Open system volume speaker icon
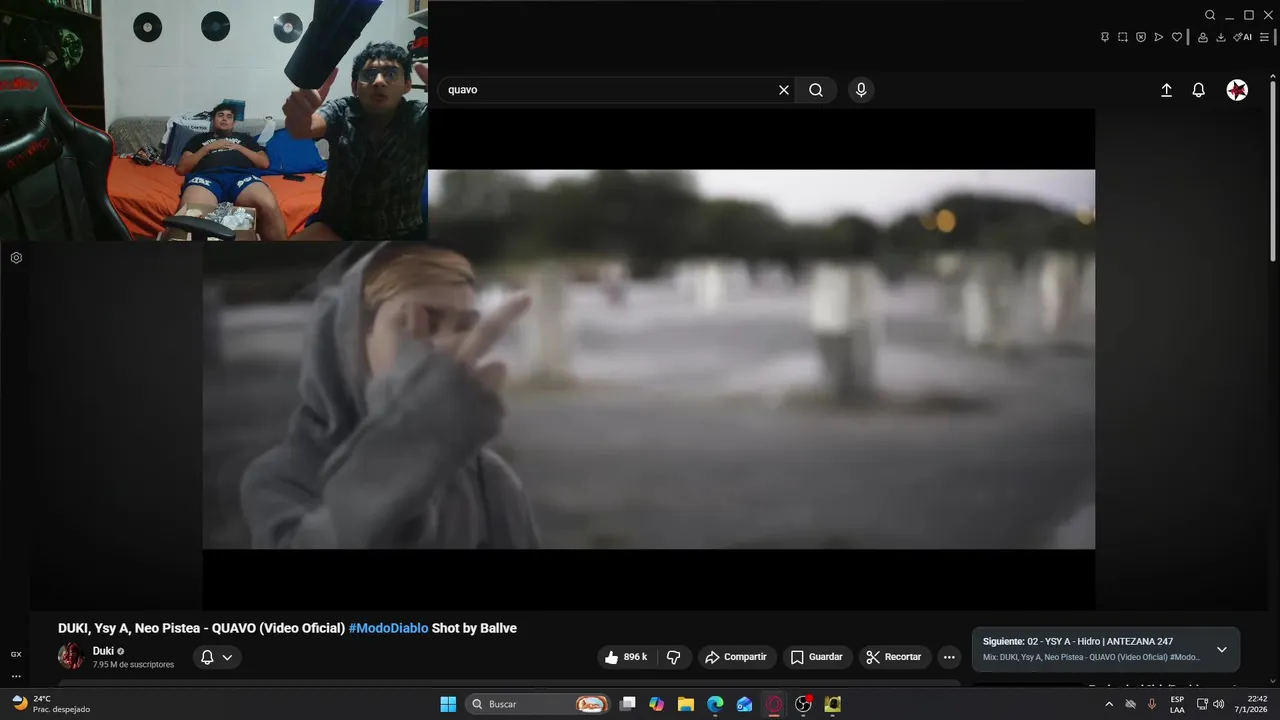1280x720 pixels. 1218,704
